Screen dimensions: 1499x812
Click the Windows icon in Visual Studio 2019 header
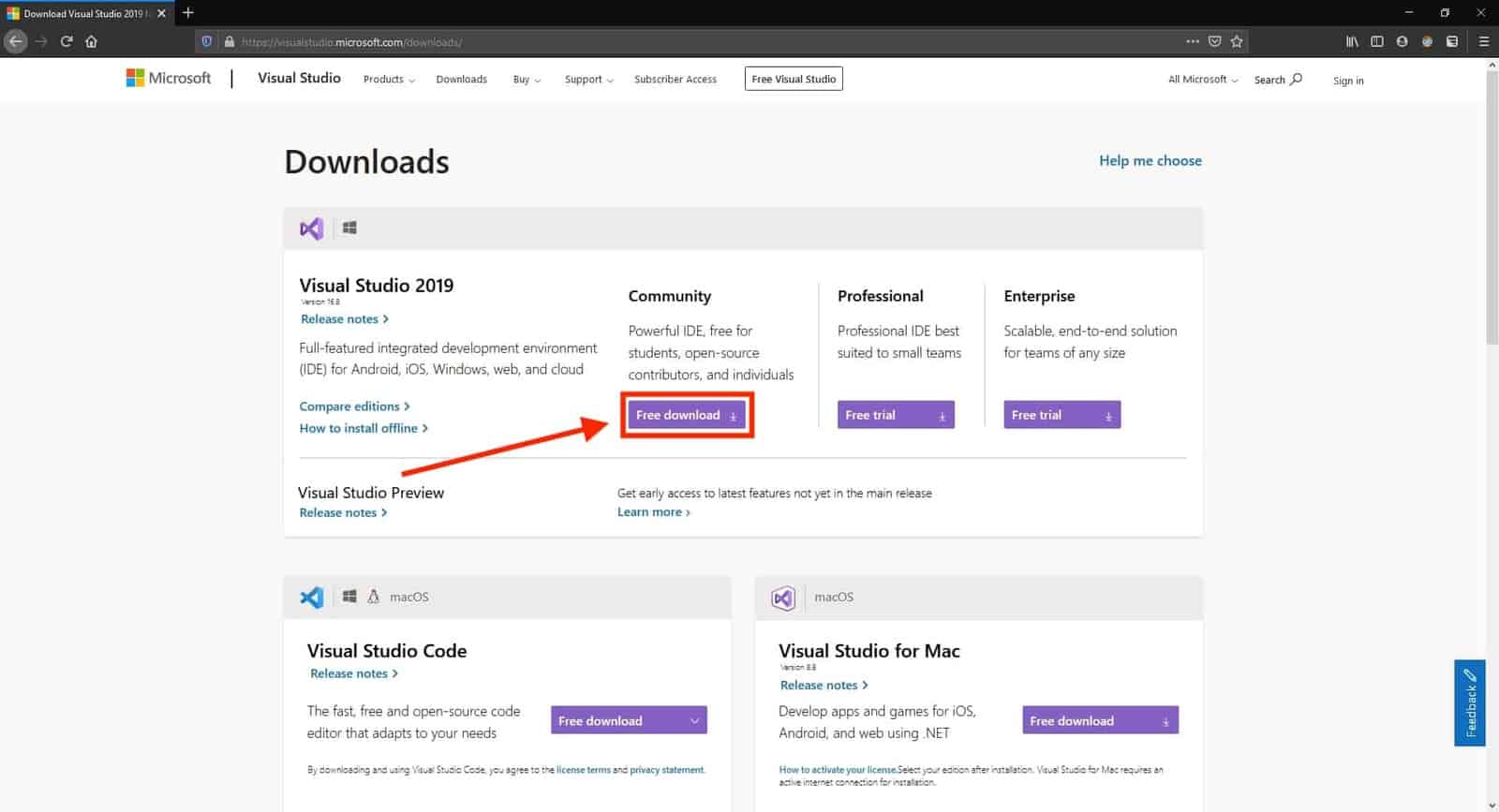[349, 228]
